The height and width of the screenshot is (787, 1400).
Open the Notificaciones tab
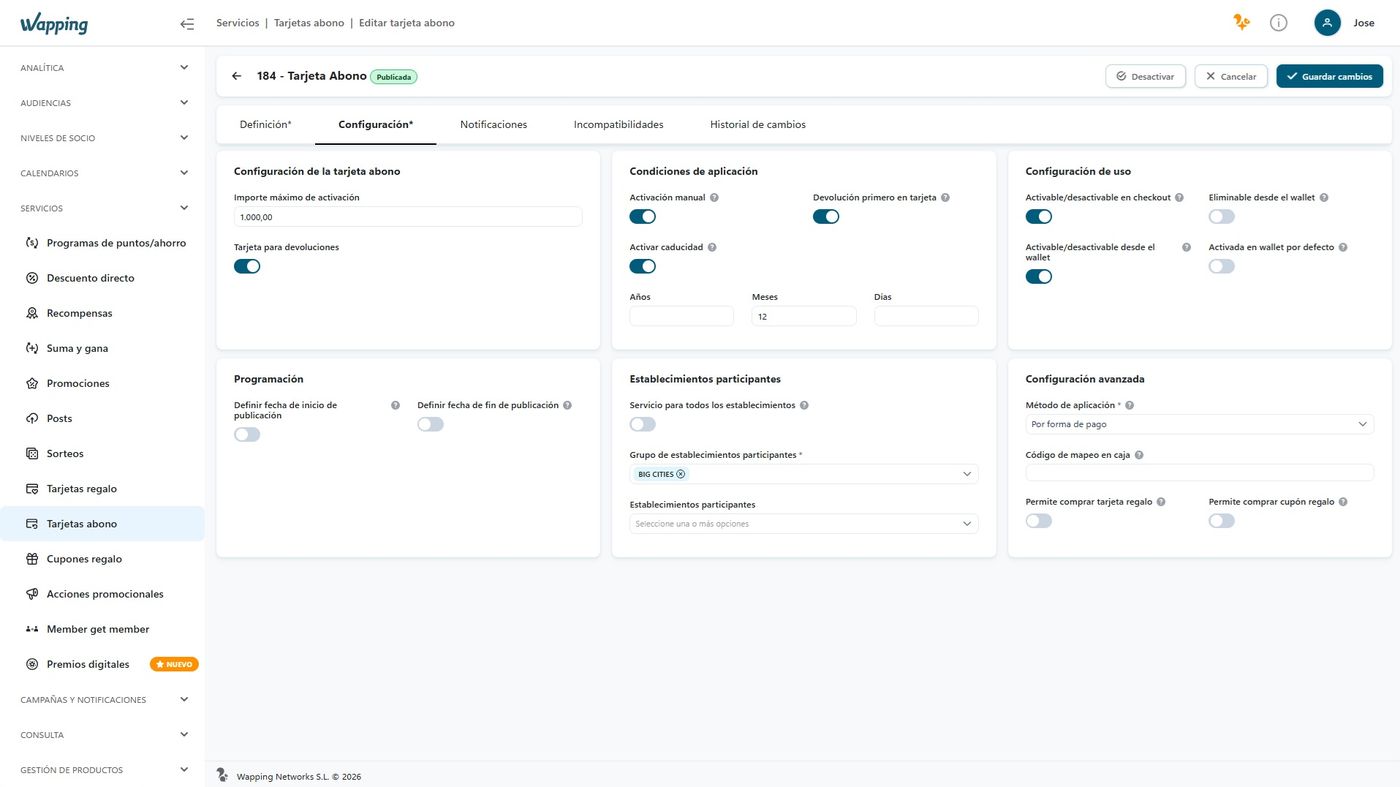(494, 125)
